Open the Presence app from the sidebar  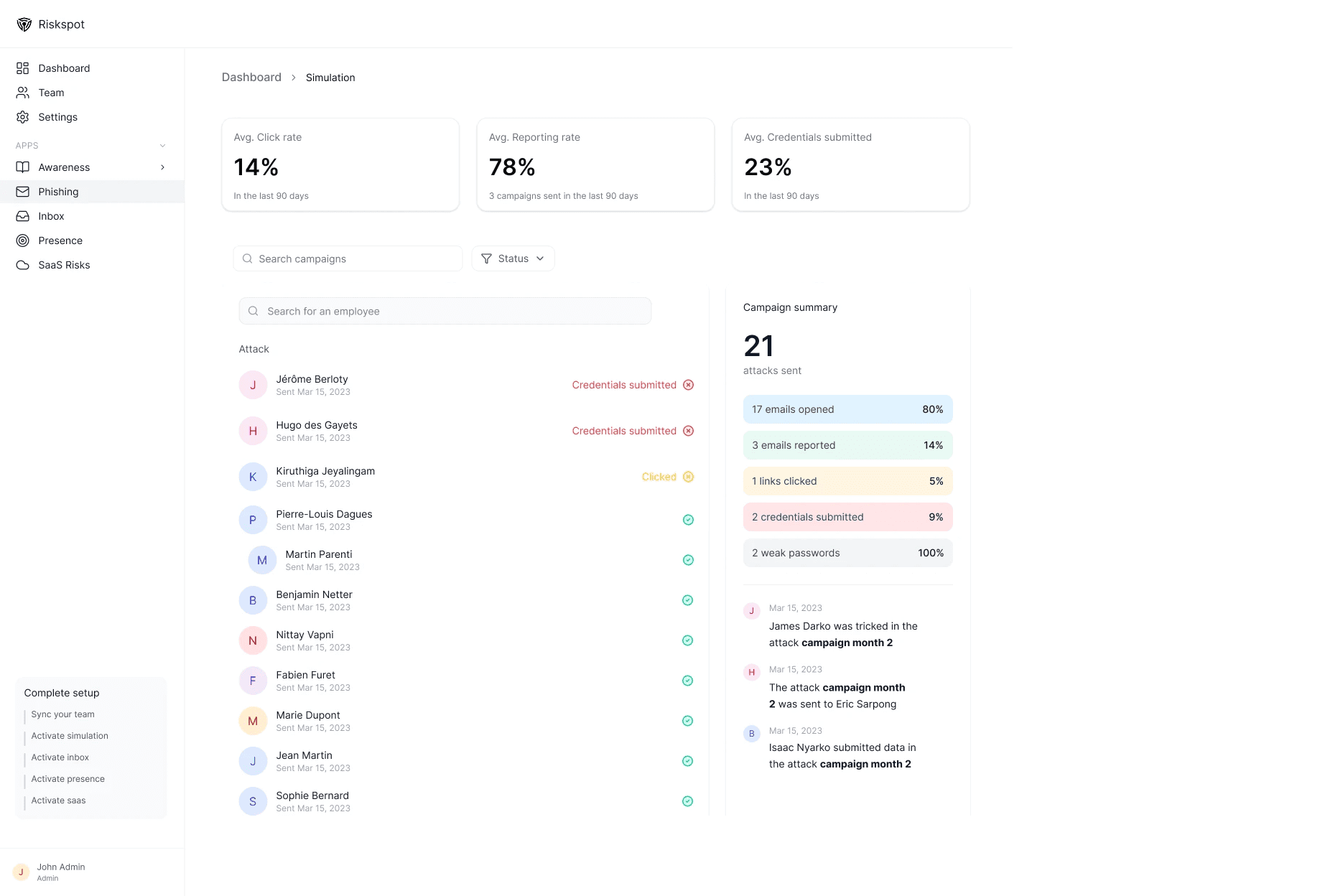click(22, 241)
